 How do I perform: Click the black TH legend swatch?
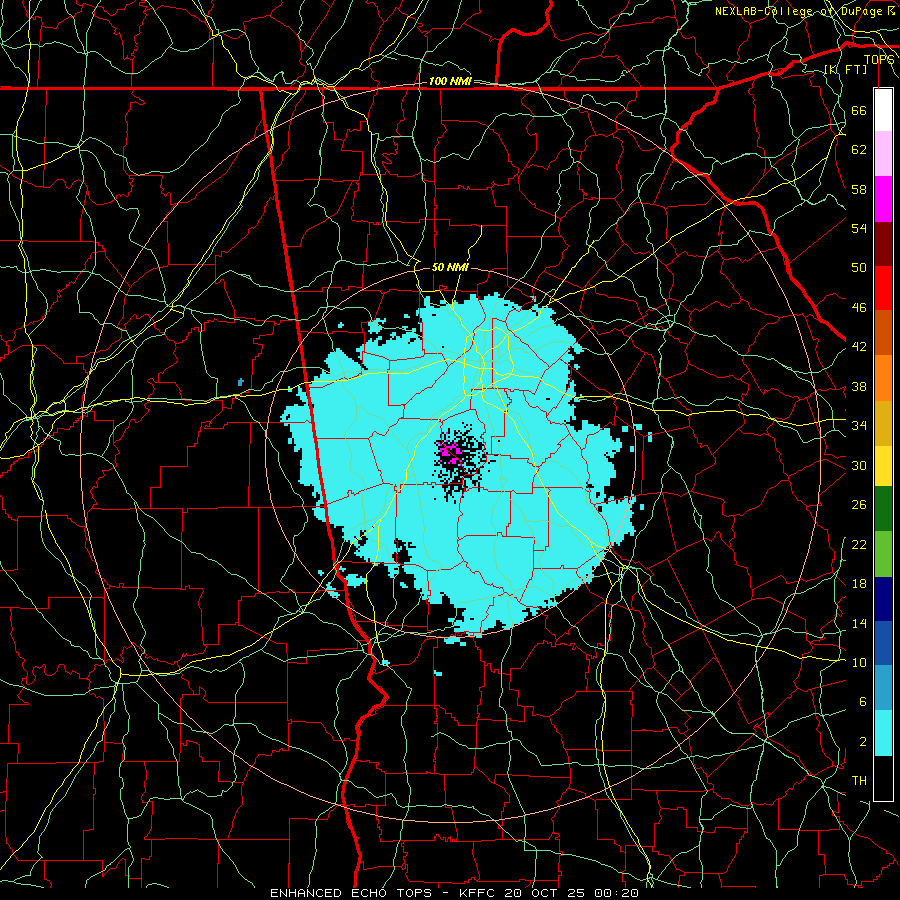tap(883, 778)
